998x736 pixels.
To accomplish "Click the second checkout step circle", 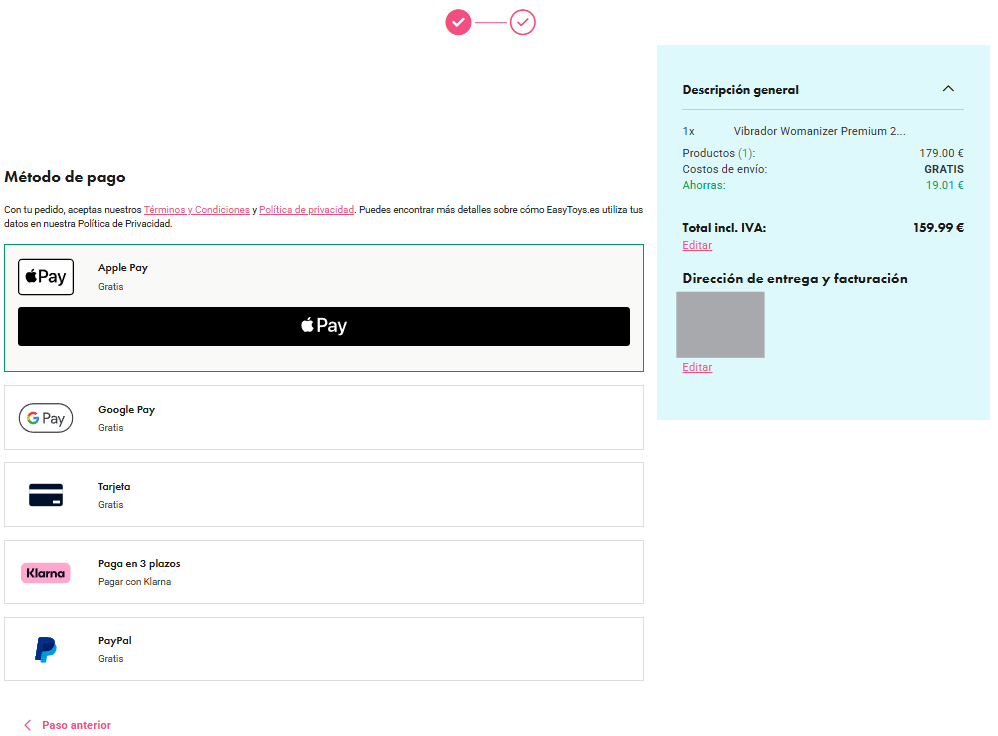I will 523,22.
